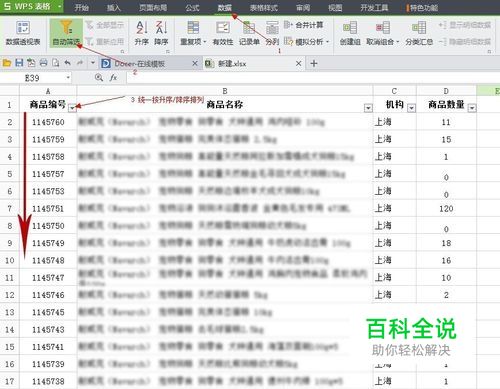Viewport: 500px width, 389px height.
Task: Open the 商品编号 filter dropdown arrow
Action: pyautogui.click(x=72, y=108)
